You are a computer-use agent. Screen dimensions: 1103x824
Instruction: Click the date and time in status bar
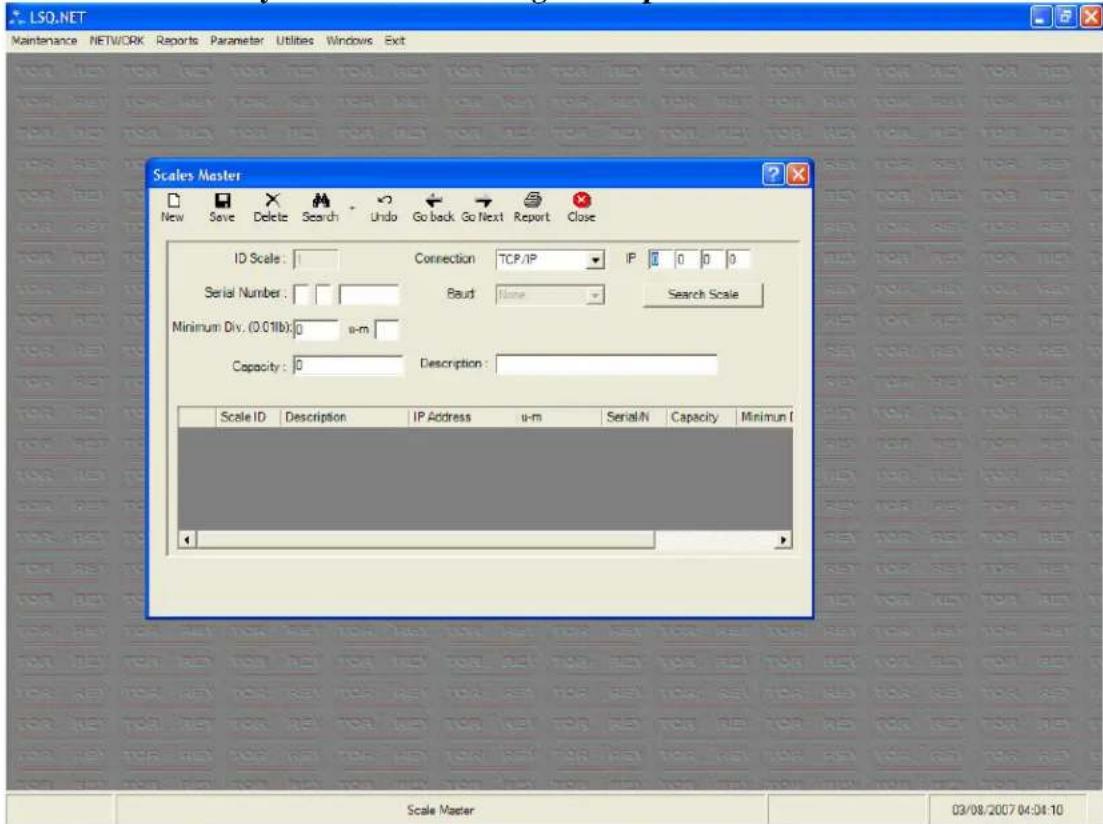pos(1007,811)
